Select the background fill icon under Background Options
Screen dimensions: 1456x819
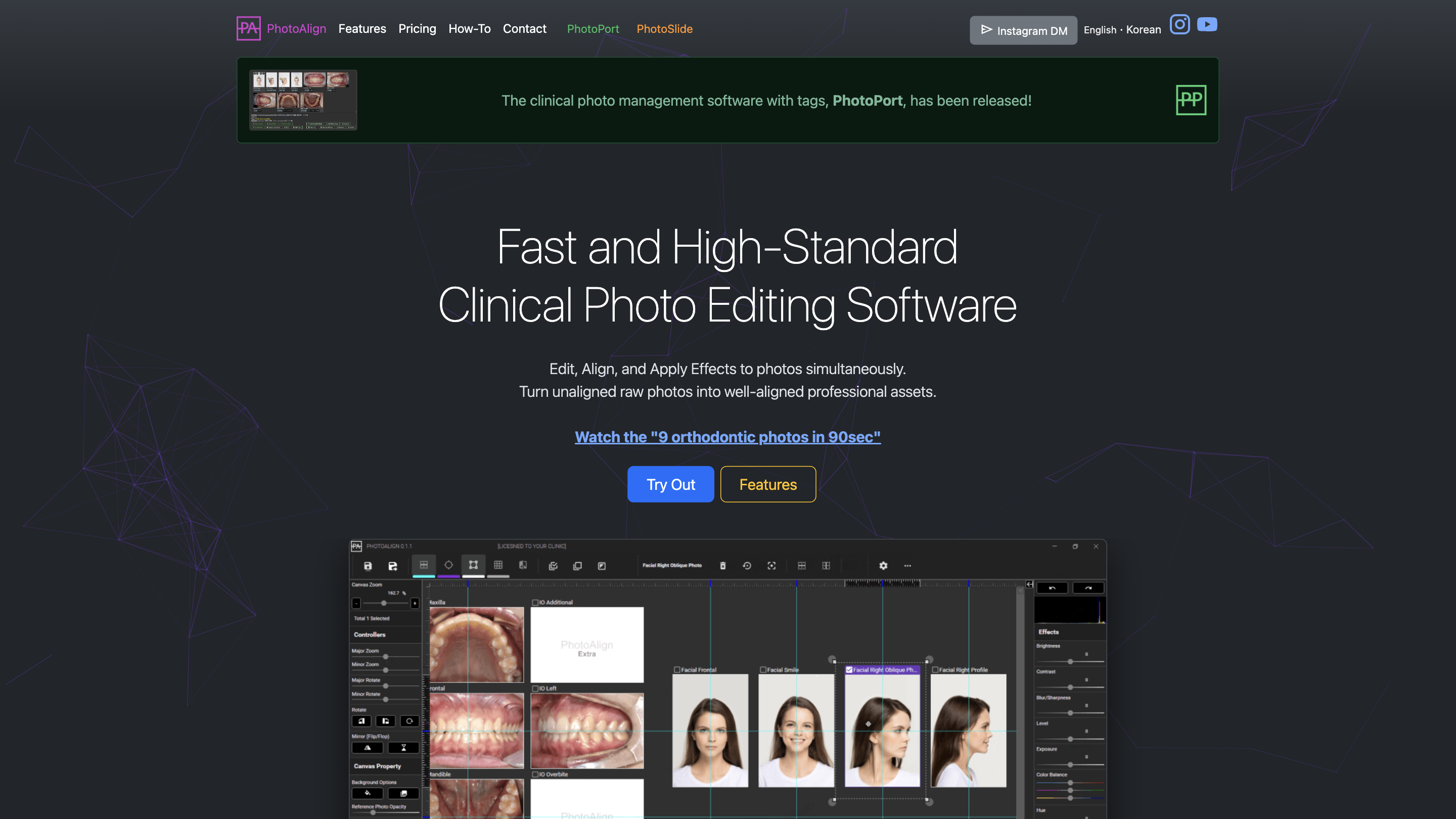[368, 794]
